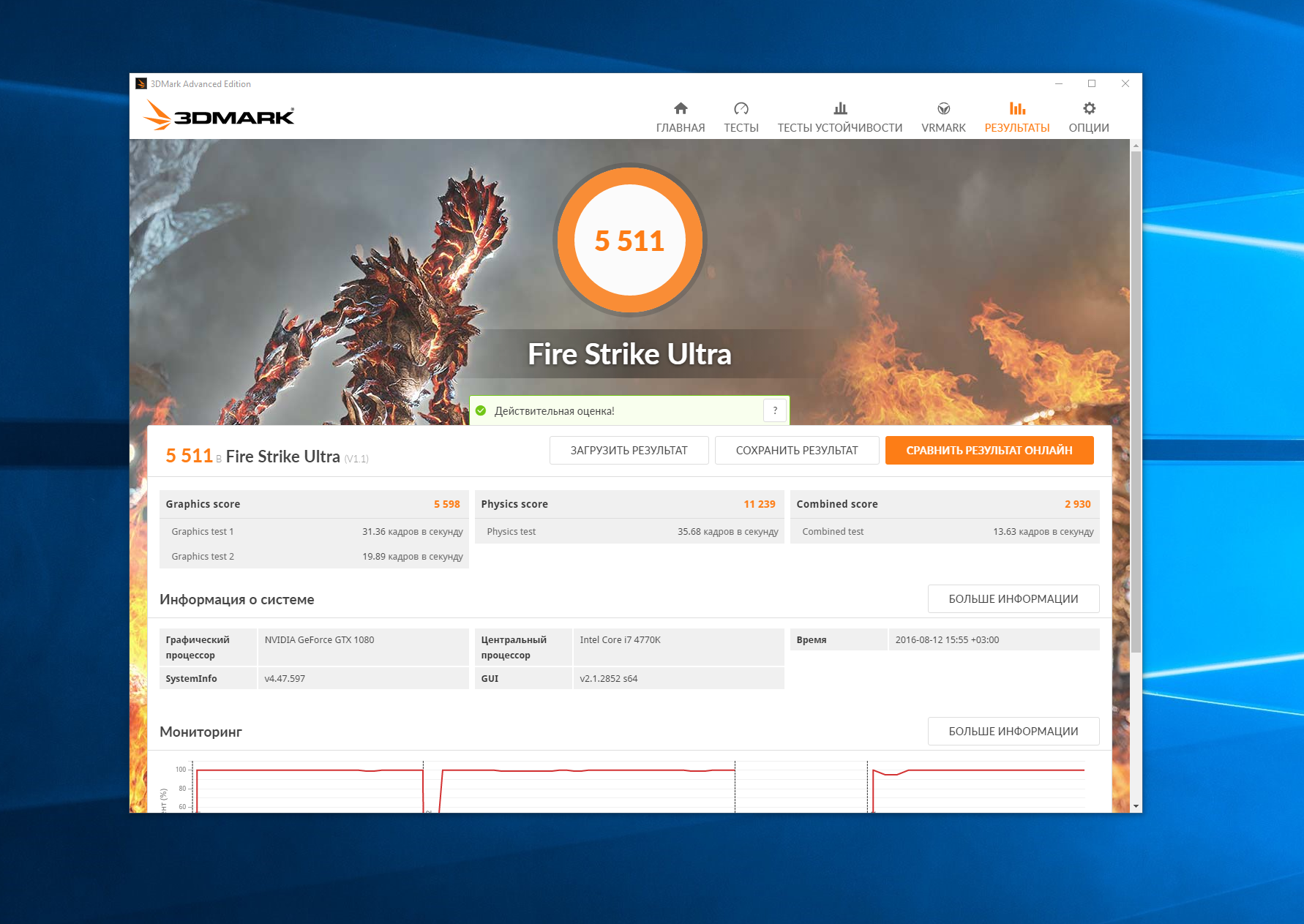Click Graphics test 2 row label

tap(203, 557)
